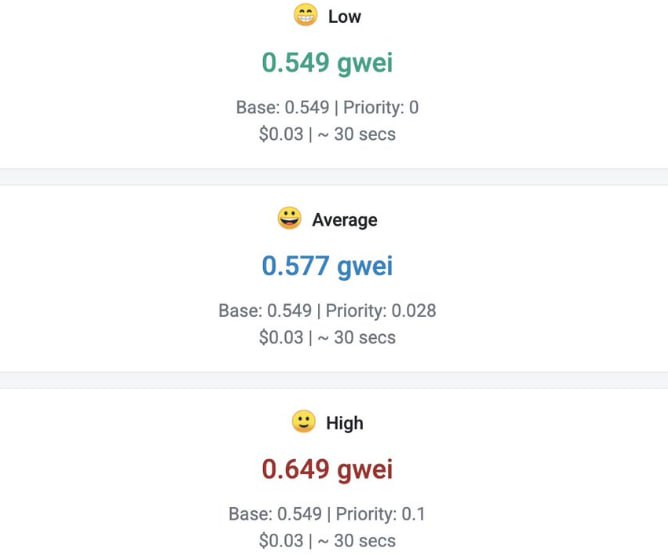Click the divider between Average and High cards

(334, 380)
